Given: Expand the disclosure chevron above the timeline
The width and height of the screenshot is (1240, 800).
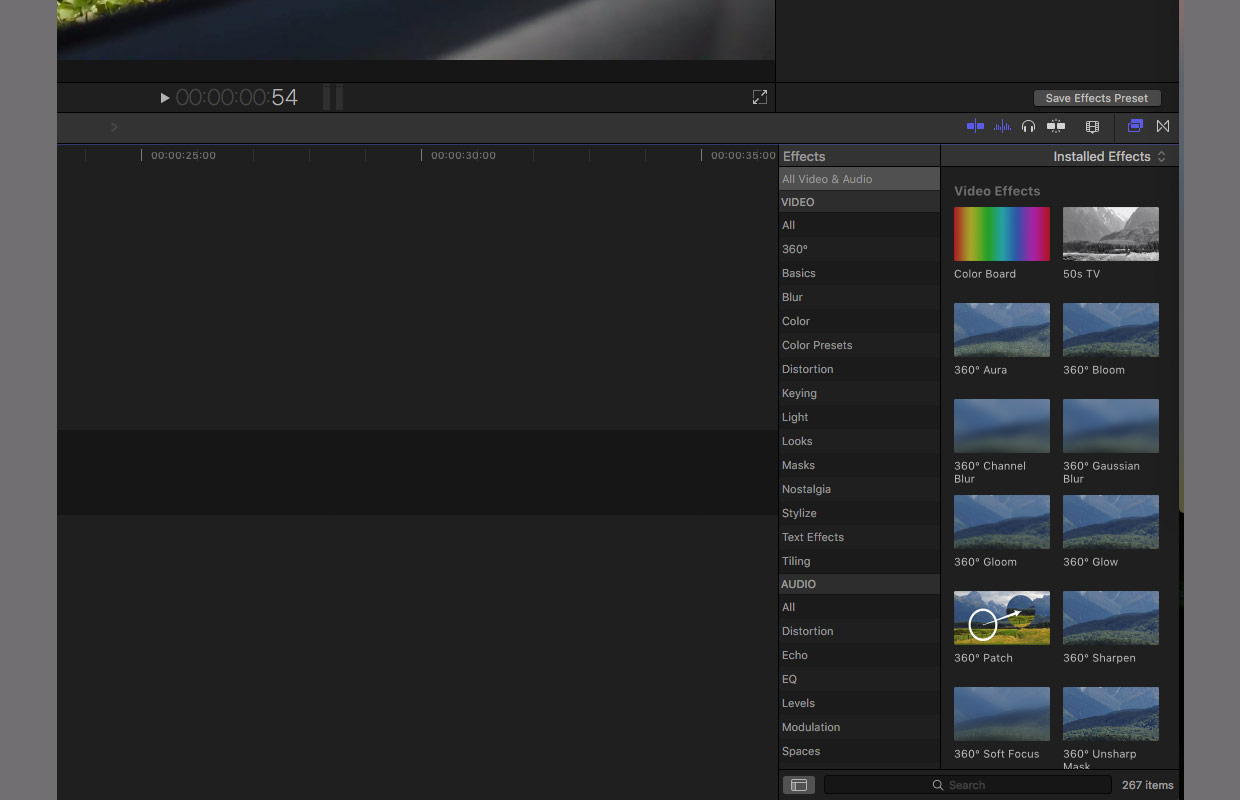Looking at the screenshot, I should [113, 127].
